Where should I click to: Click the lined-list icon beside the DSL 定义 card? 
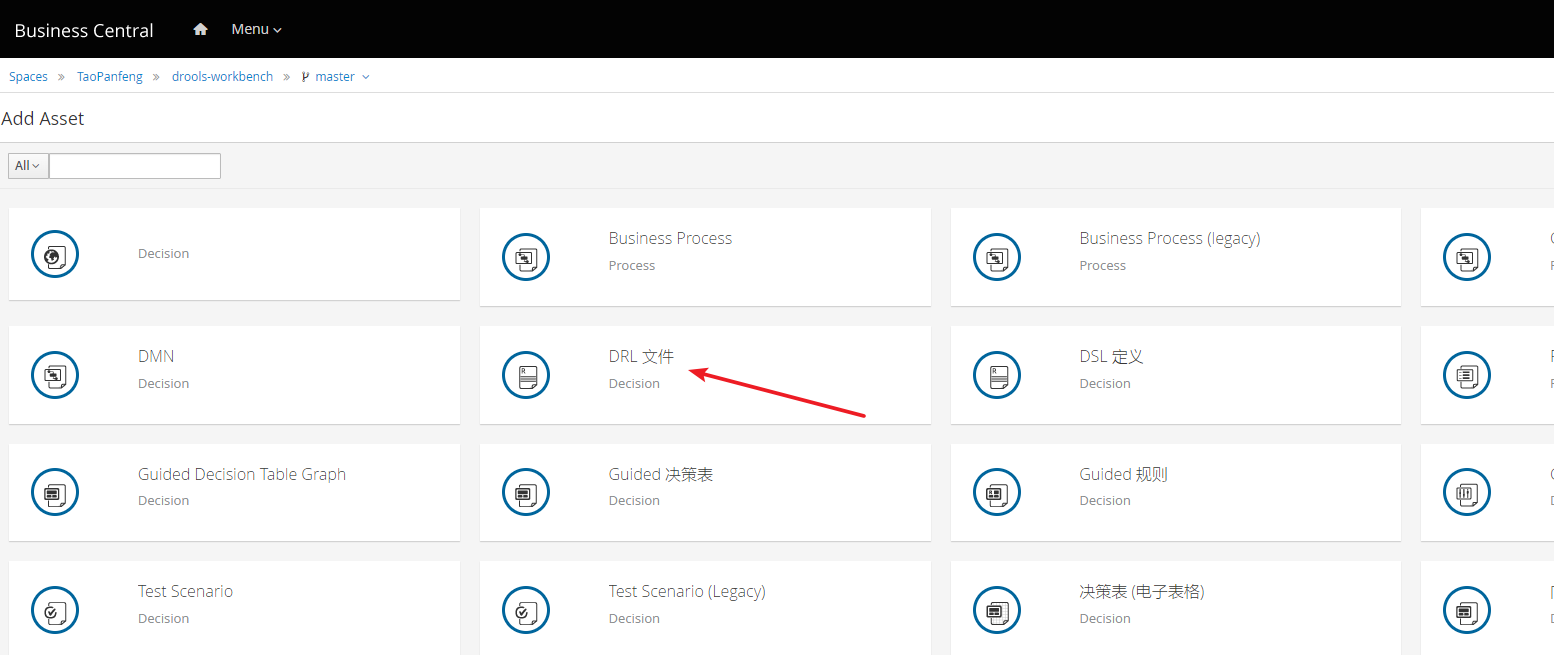click(1467, 375)
